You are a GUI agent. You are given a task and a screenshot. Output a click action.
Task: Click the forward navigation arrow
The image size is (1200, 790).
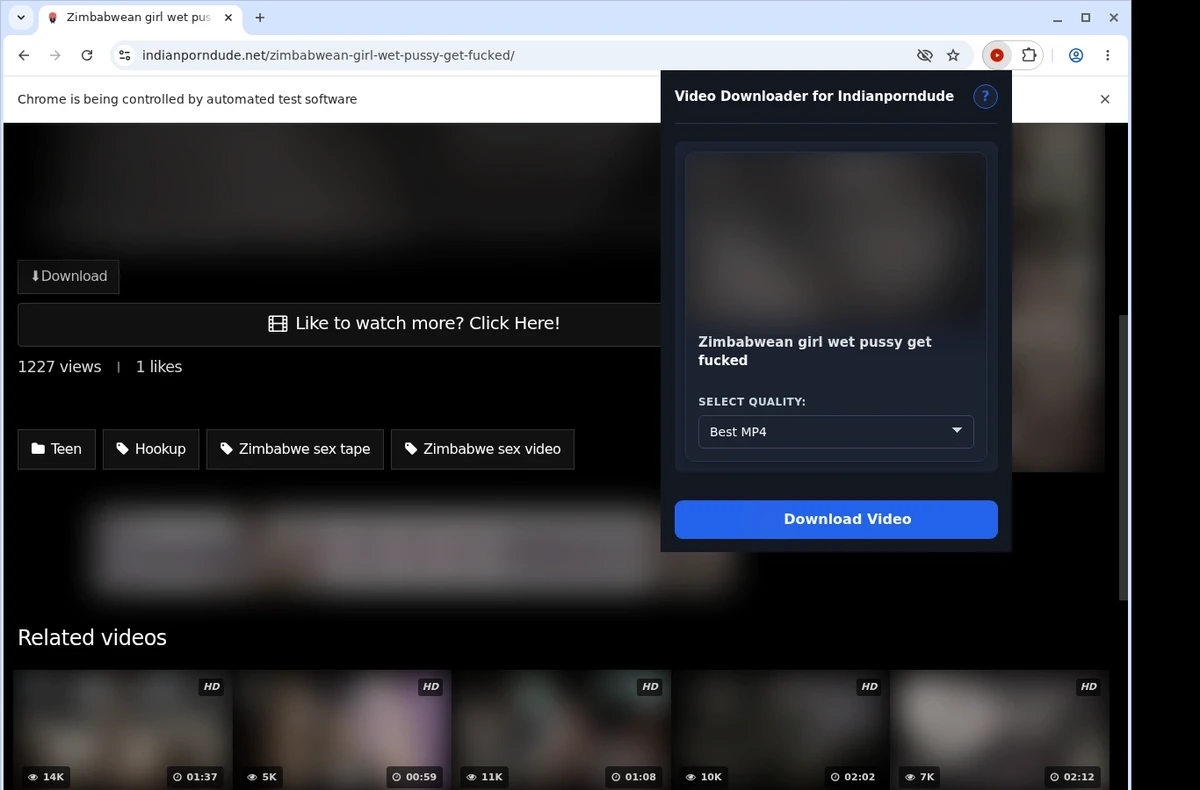point(55,56)
